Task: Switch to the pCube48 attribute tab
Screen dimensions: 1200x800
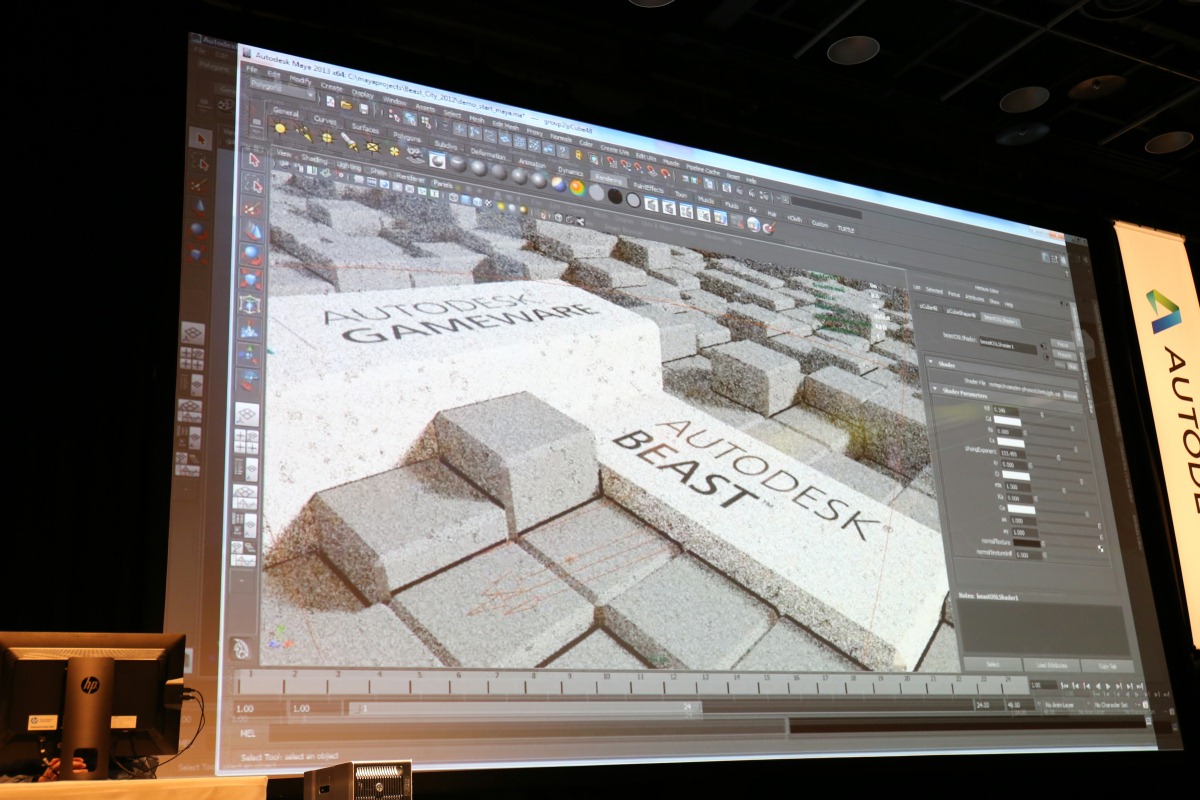Action: tap(927, 308)
